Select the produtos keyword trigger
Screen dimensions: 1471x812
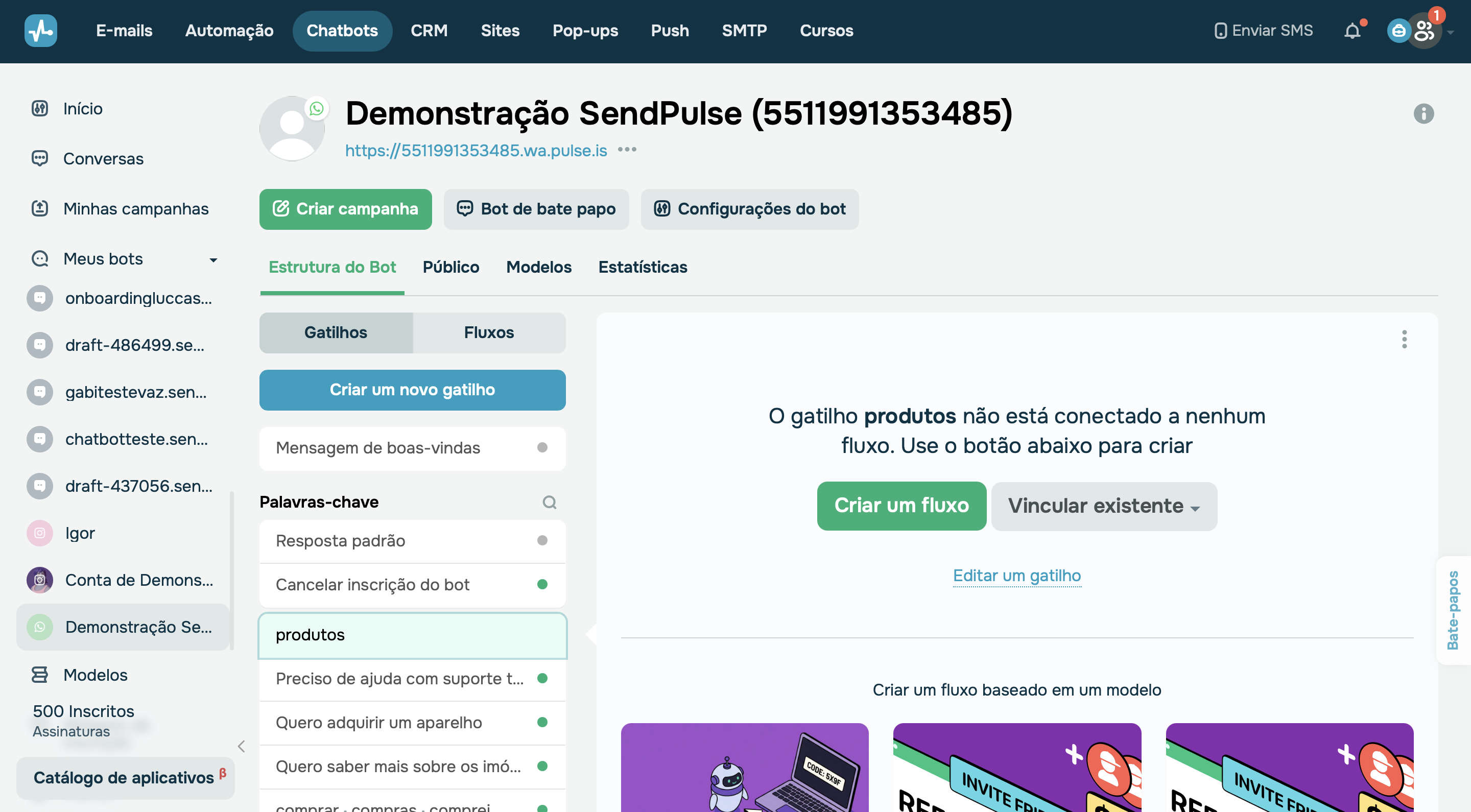click(412, 635)
